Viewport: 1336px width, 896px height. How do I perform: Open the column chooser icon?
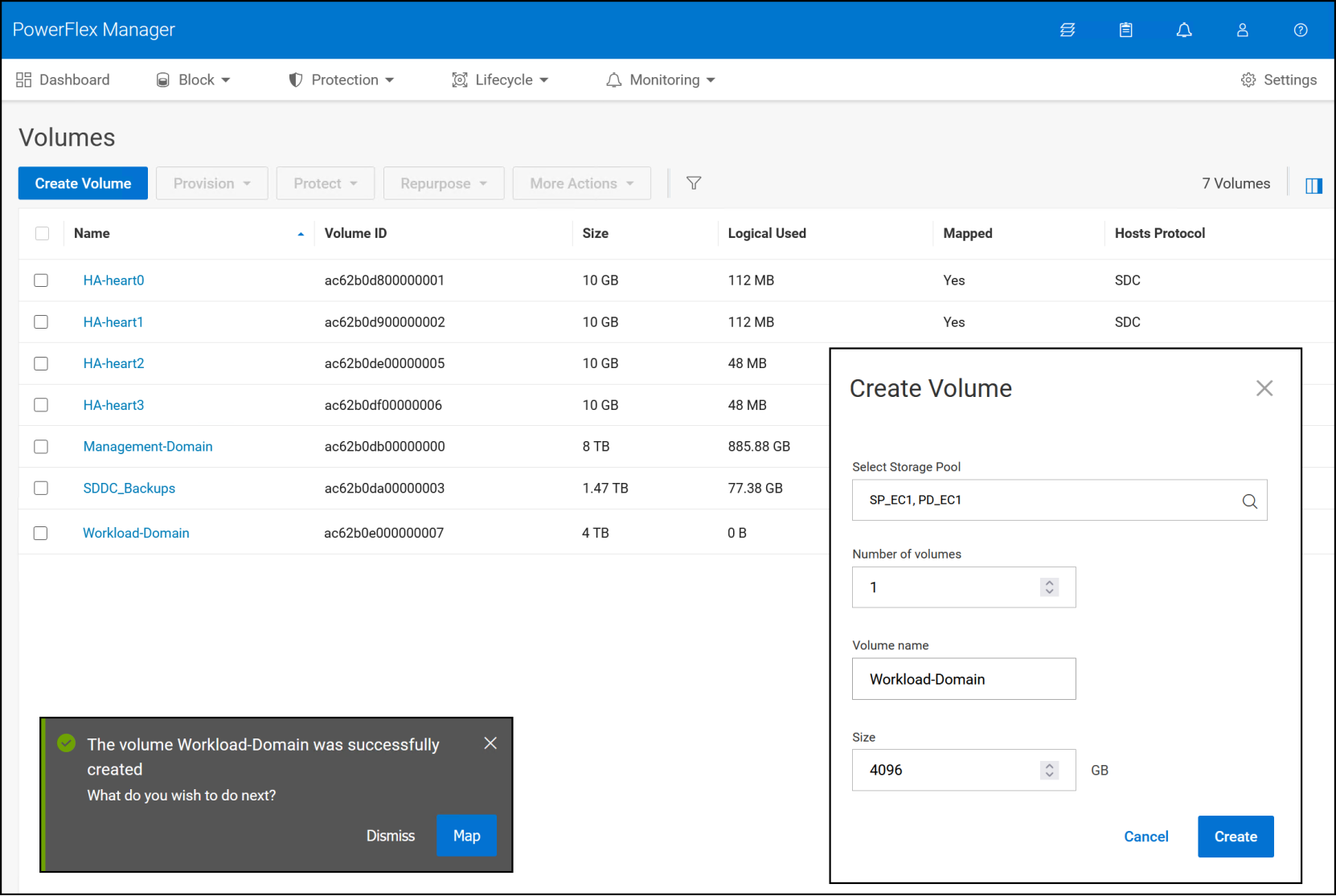point(1313,186)
